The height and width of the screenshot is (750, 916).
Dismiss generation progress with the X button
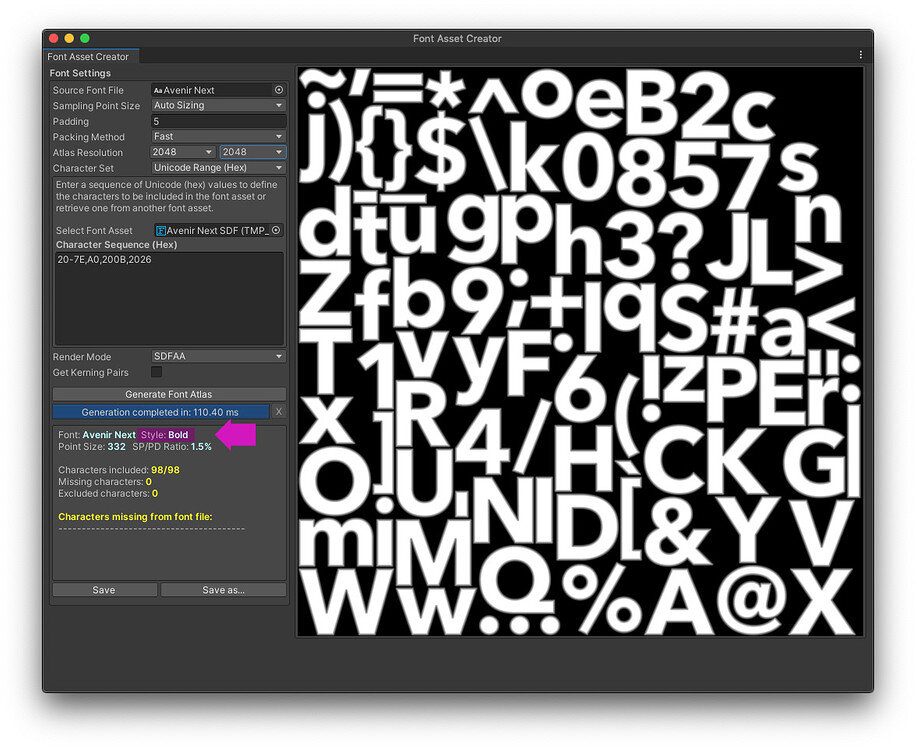(279, 412)
